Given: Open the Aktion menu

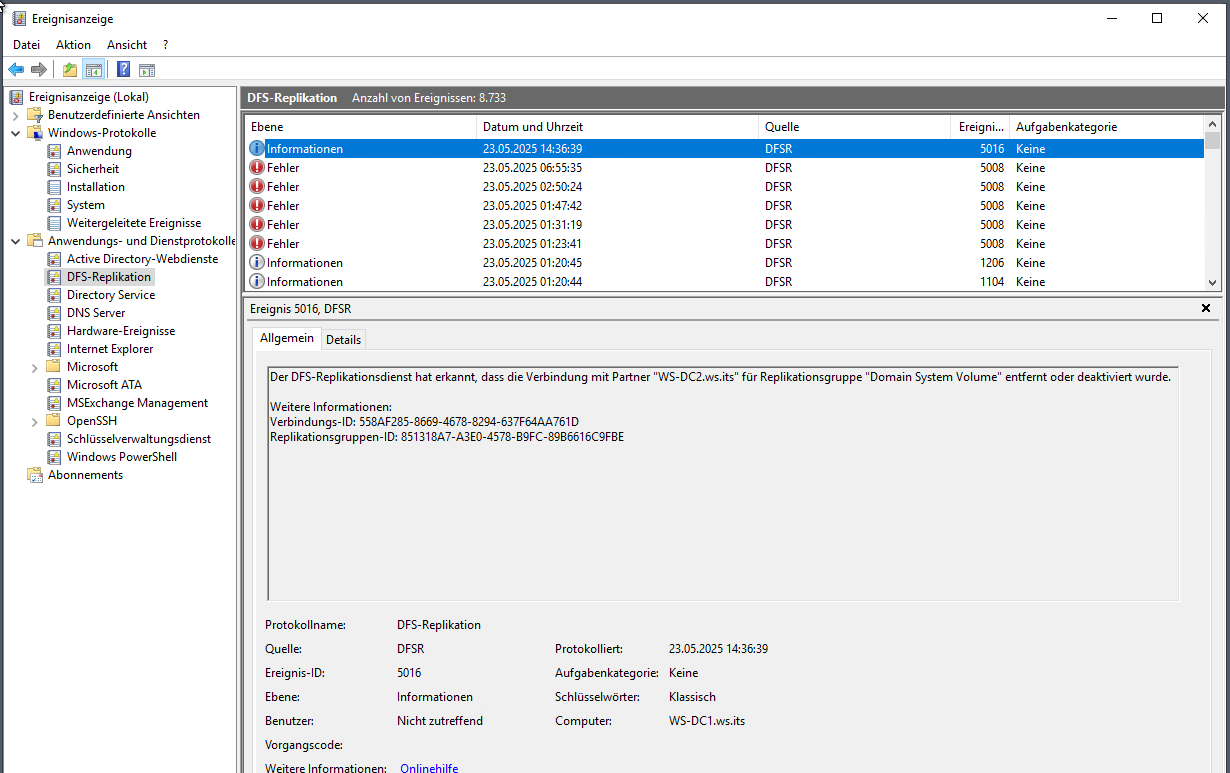Looking at the screenshot, I should [73, 45].
